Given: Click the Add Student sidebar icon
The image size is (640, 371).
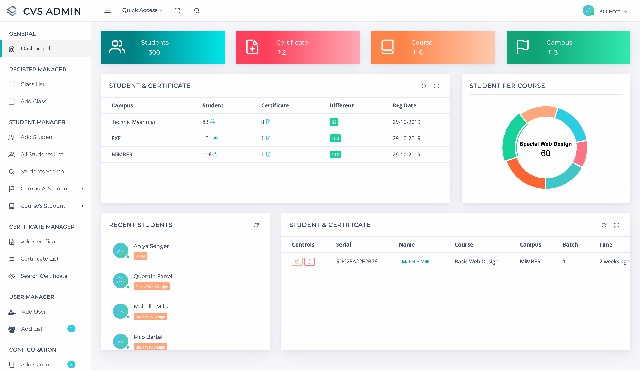Looking at the screenshot, I should point(11,138).
